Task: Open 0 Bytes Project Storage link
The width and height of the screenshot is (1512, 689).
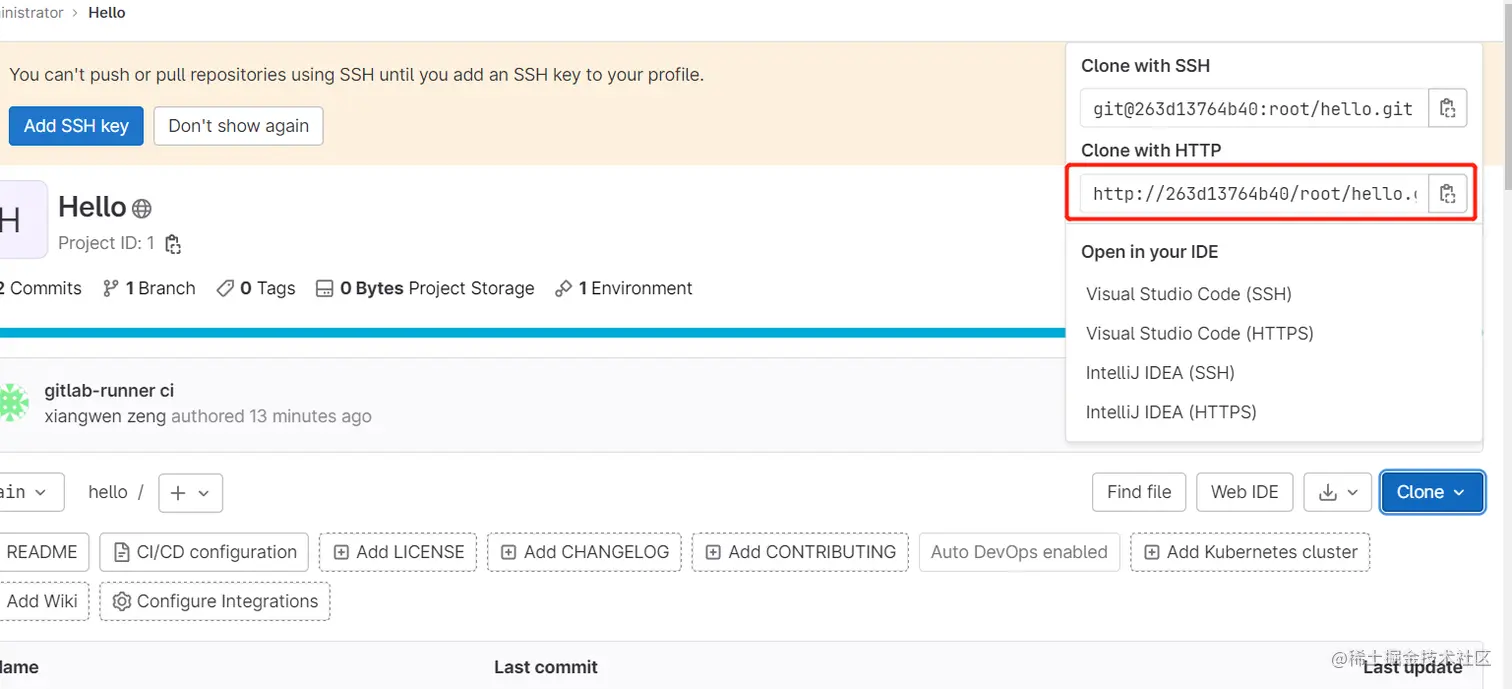Action: [425, 288]
